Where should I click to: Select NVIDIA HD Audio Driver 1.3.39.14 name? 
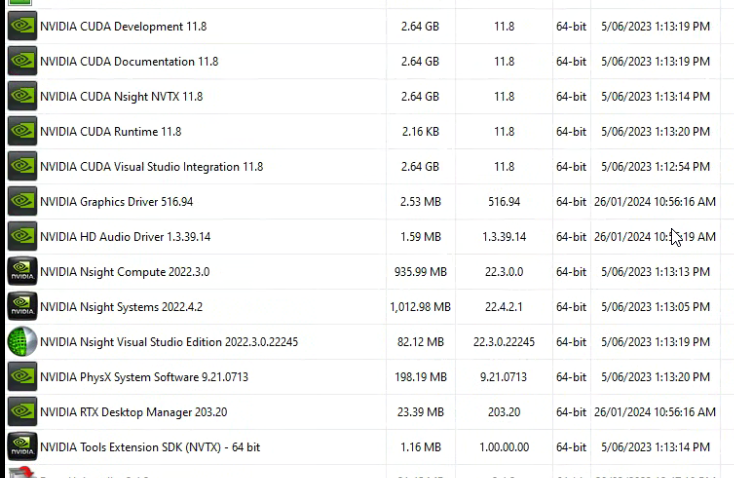coord(125,236)
